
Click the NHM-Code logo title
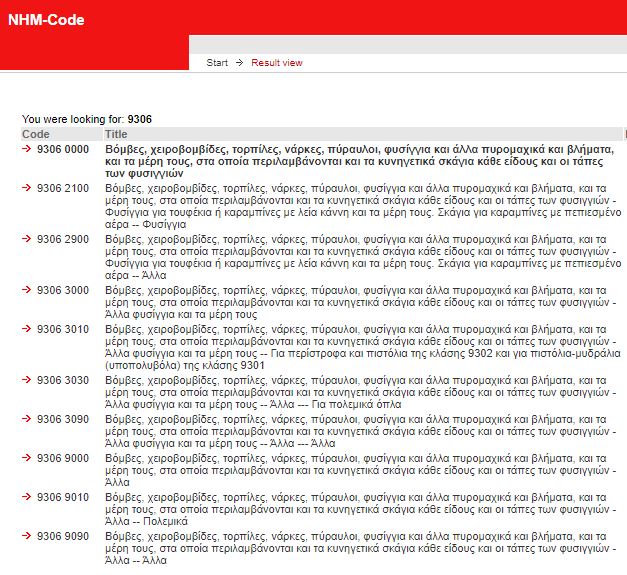pyautogui.click(x=46, y=20)
